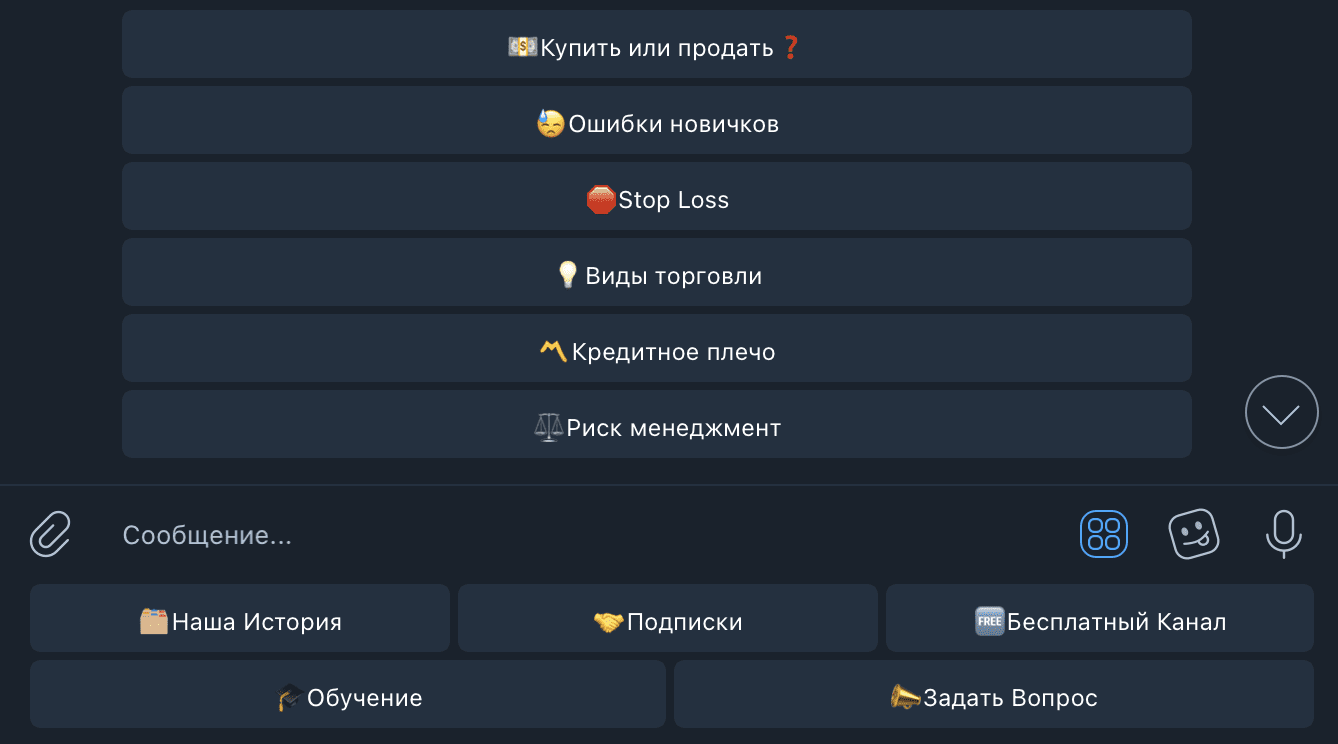Screen dimensions: 1338x744
Task: Toggle the bot keyboard grid icon
Action: point(1103,534)
